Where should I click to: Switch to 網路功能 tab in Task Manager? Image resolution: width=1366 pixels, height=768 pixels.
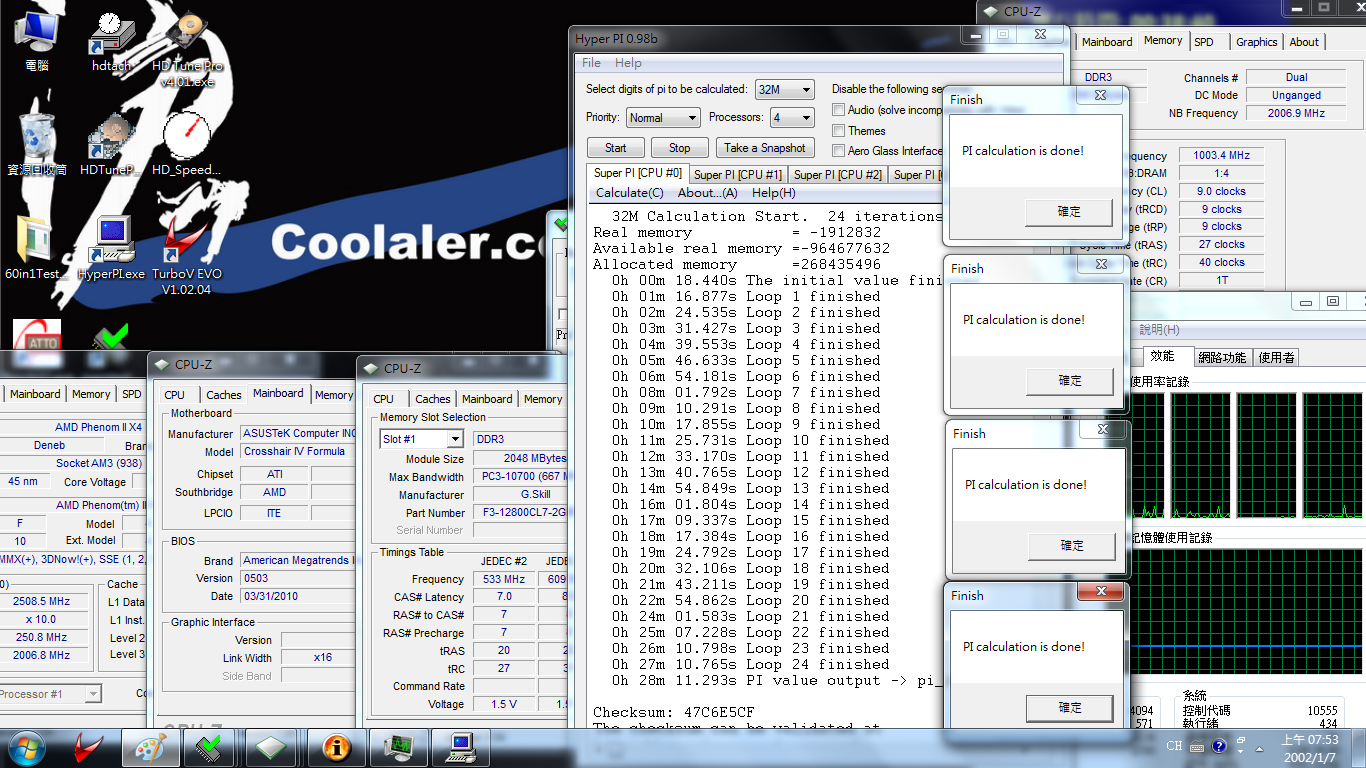pos(1222,357)
